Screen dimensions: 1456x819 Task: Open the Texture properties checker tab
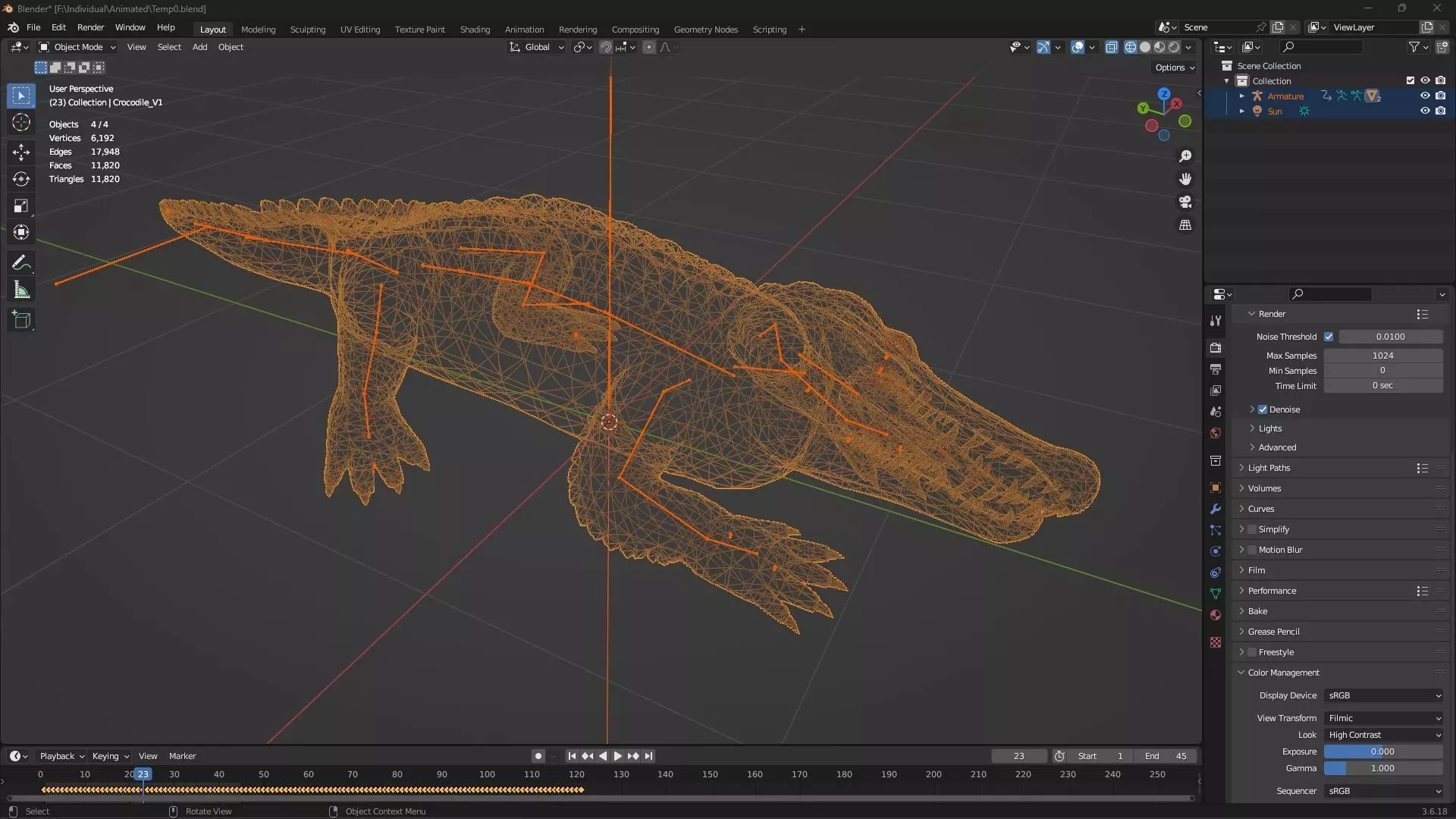point(1216,642)
